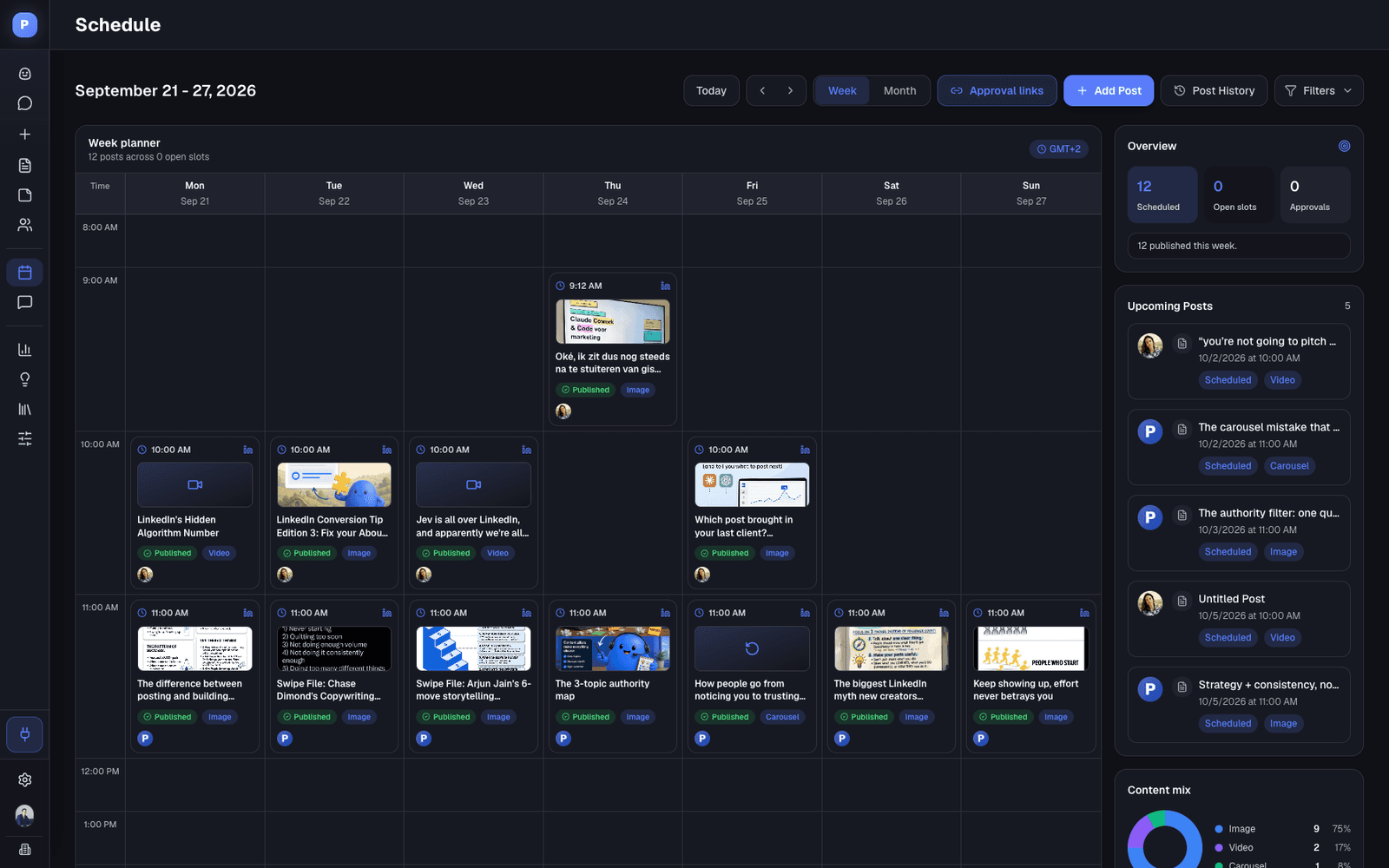Open the lightbulb ideas sidebar icon
Image resolution: width=1389 pixels, height=868 pixels.
[25, 379]
